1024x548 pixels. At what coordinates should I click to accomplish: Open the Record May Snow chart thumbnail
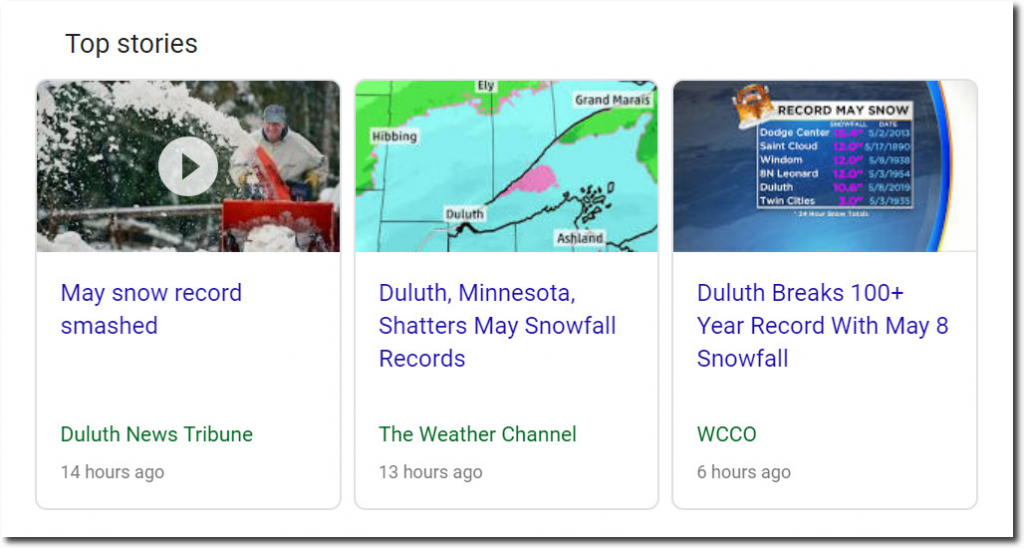coord(824,166)
